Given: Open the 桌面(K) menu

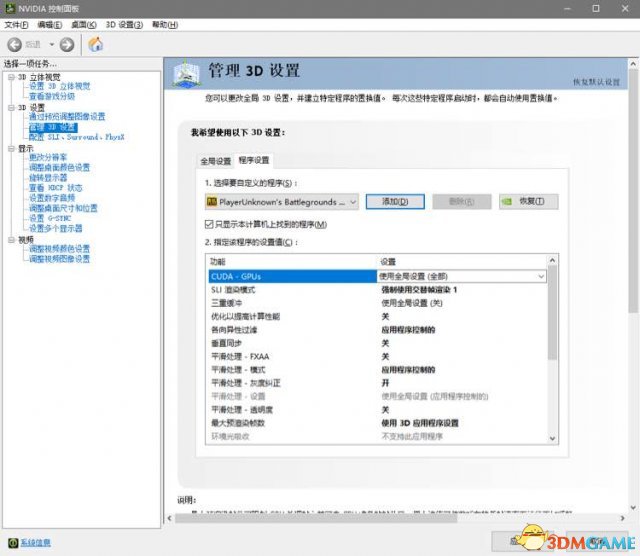Looking at the screenshot, I should 84,25.
